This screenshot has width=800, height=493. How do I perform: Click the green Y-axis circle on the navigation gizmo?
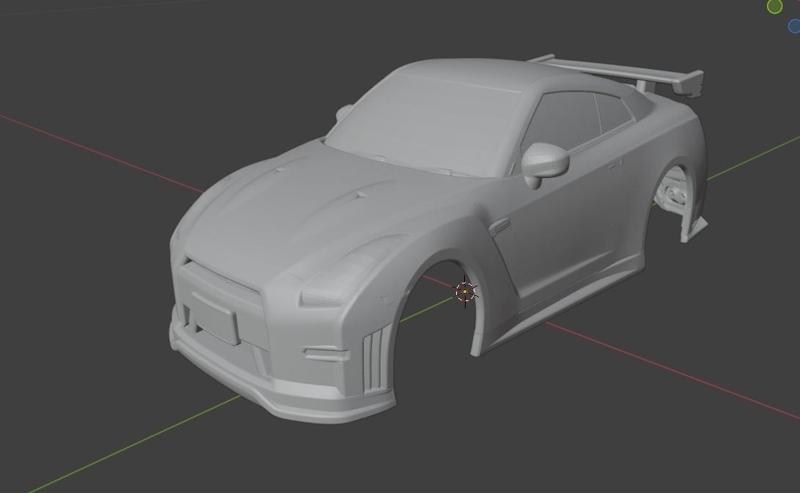[x=774, y=7]
